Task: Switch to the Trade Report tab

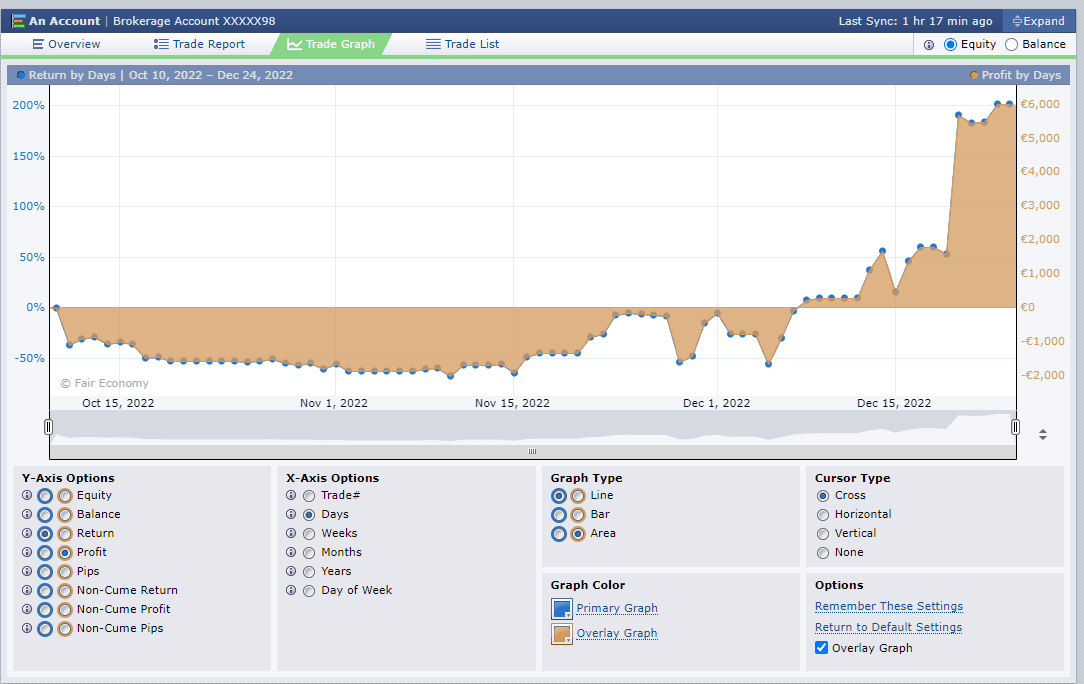Action: [x=198, y=43]
